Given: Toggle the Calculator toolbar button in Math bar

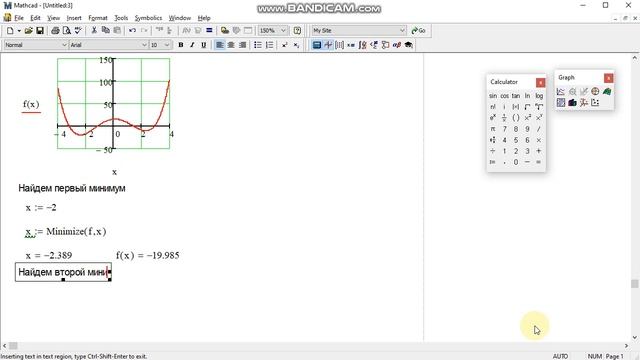Looking at the screenshot, I should pos(317,45).
